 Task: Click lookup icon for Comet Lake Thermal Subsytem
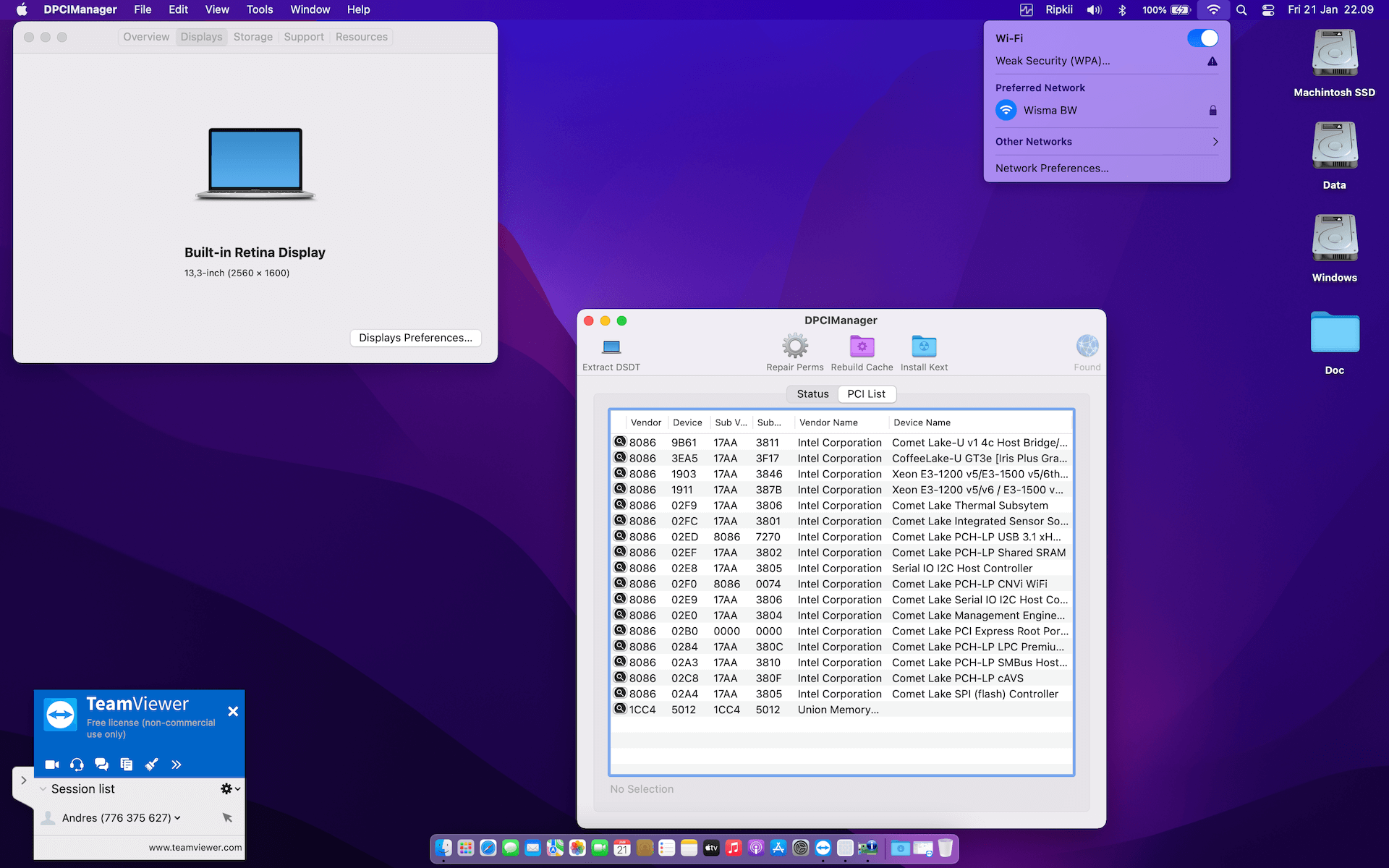[x=620, y=505]
